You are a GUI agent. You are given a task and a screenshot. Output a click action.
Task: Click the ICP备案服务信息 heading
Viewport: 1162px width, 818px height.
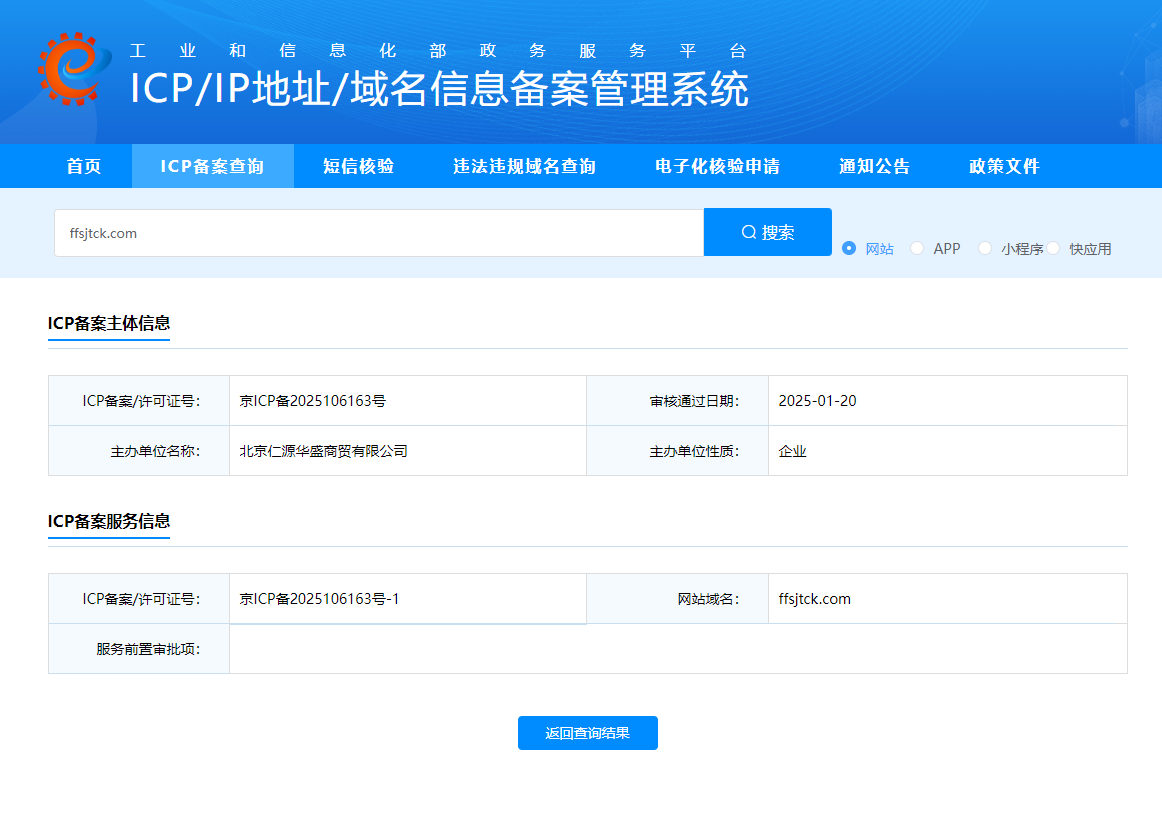click(x=109, y=521)
